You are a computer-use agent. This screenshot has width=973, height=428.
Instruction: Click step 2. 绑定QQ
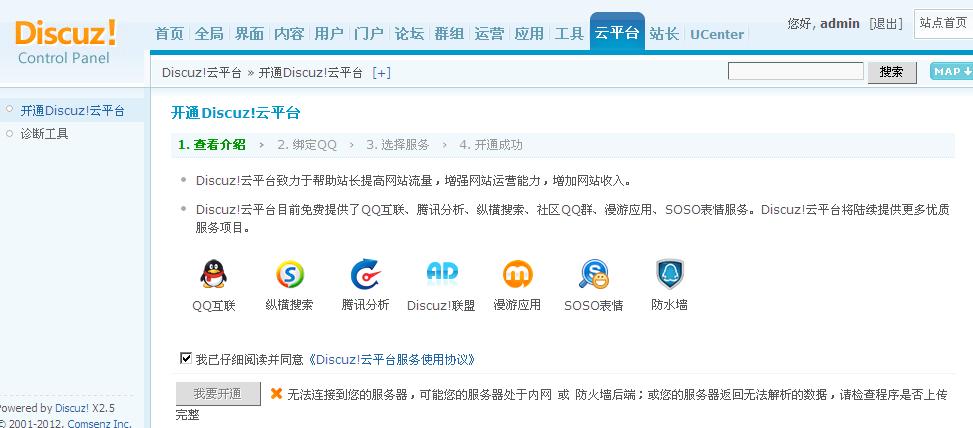[307, 145]
